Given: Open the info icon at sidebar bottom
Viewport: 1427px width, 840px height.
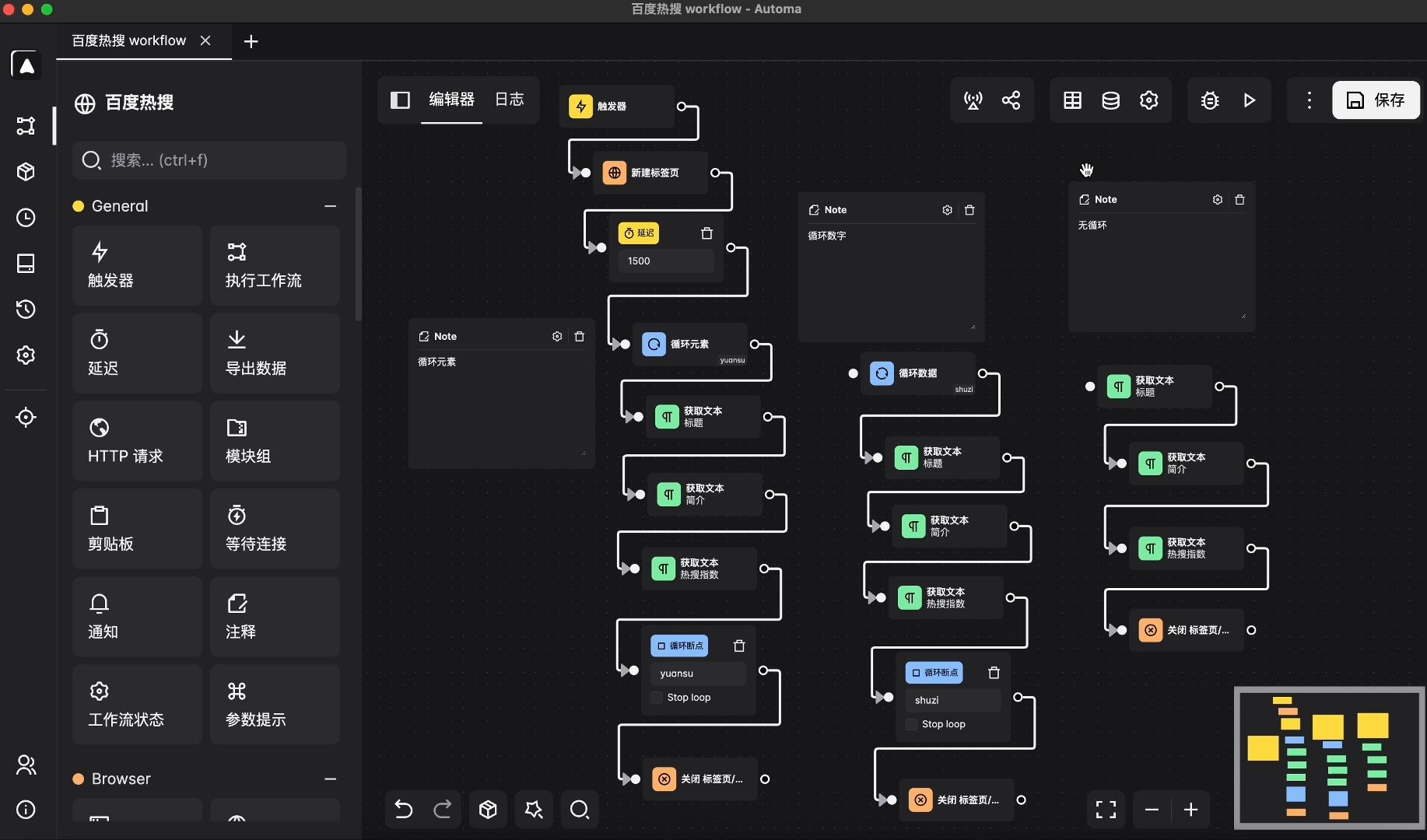Looking at the screenshot, I should click(x=26, y=810).
